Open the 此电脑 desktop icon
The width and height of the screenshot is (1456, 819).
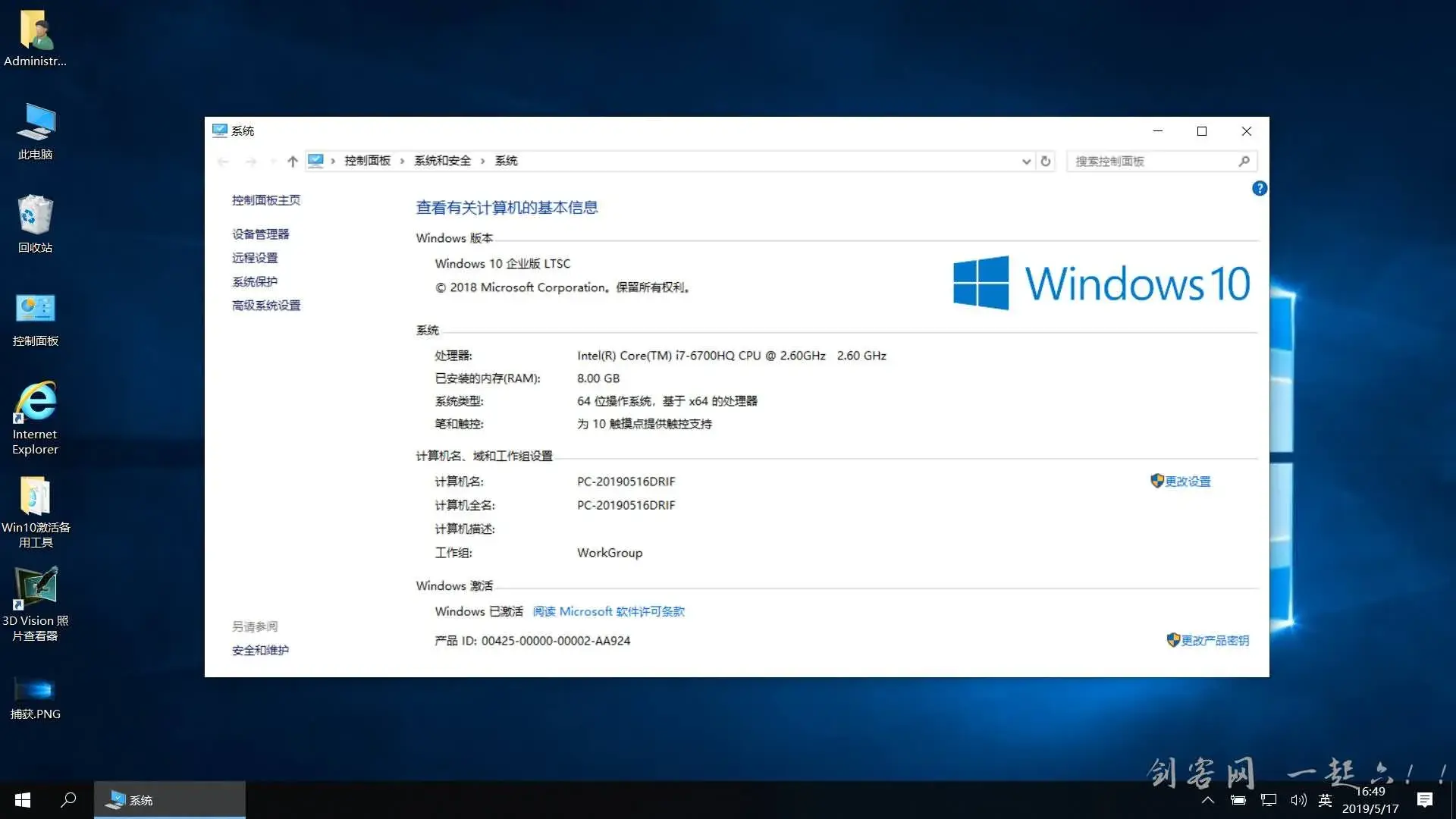pyautogui.click(x=35, y=131)
